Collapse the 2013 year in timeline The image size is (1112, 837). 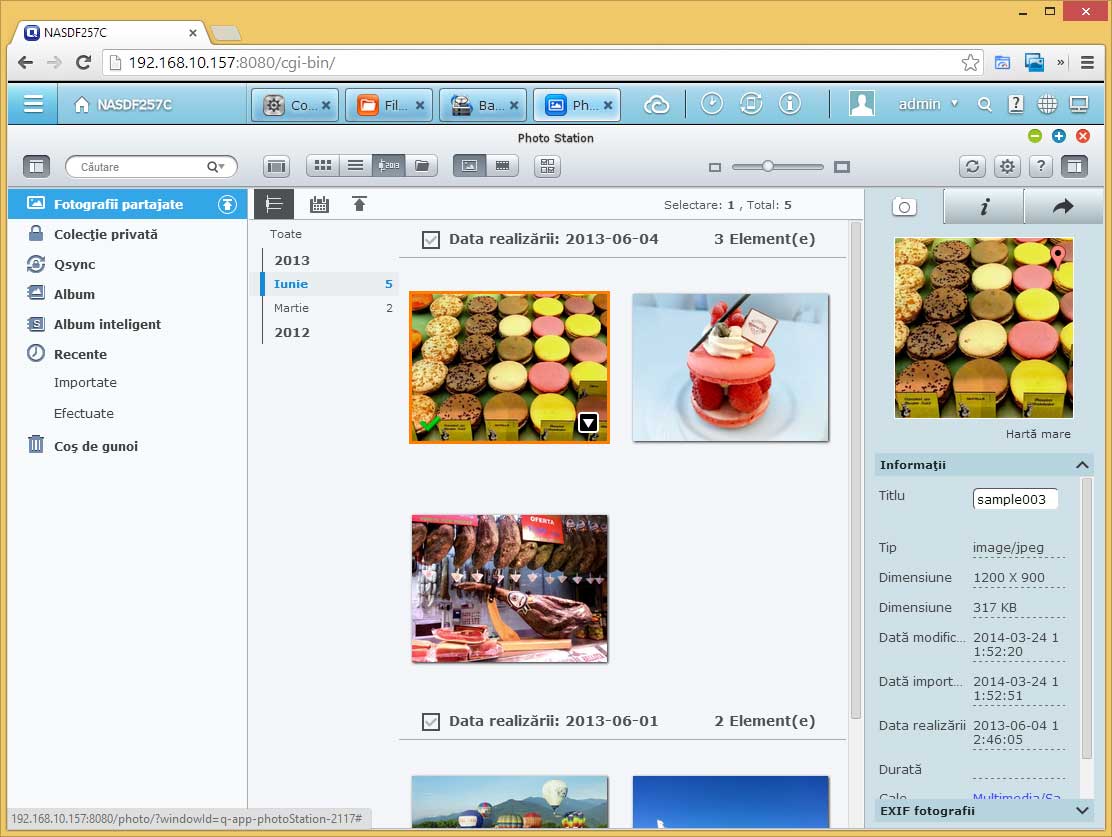[291, 260]
